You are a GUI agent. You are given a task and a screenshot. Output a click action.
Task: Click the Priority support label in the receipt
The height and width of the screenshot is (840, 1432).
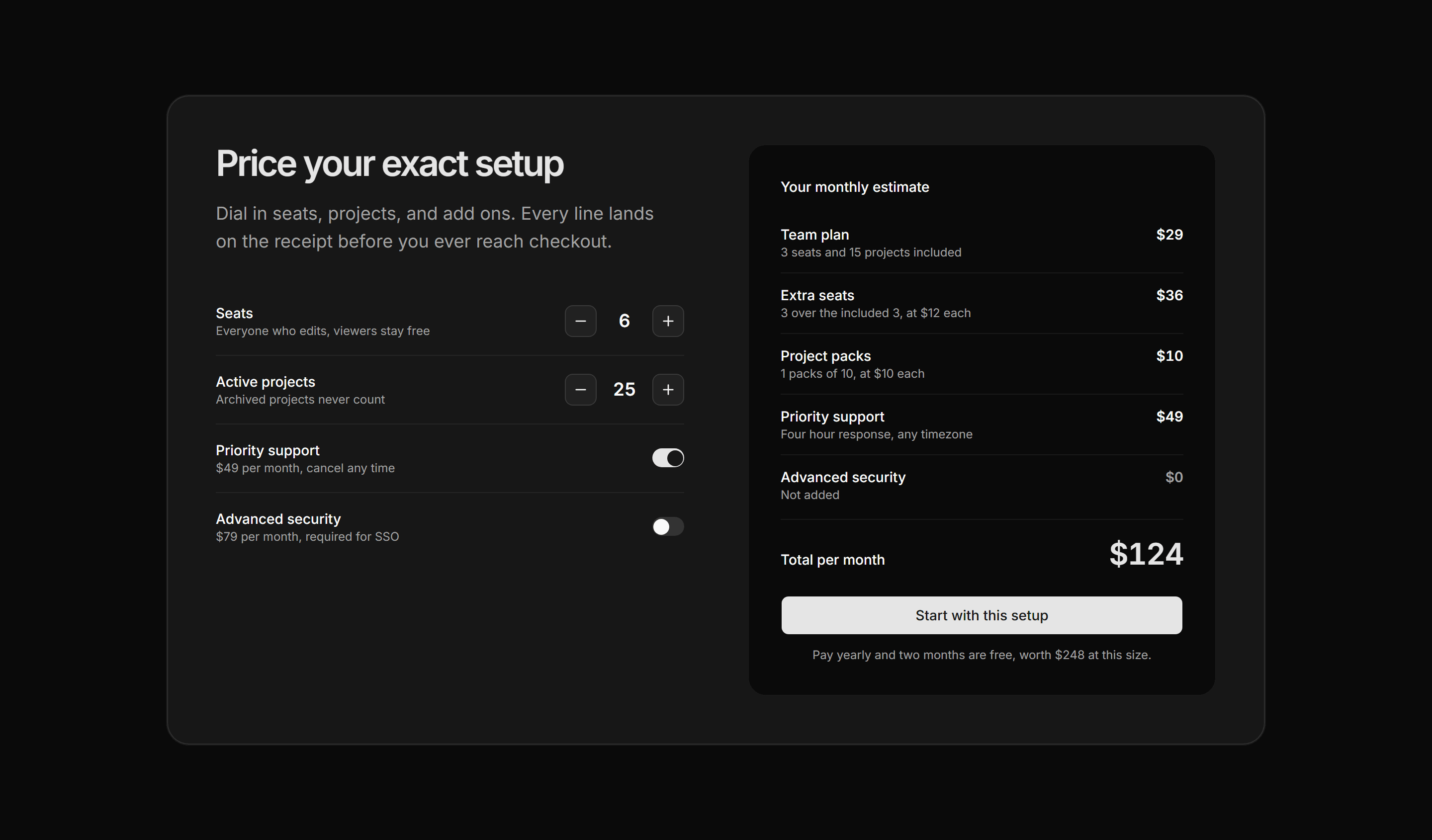832,417
